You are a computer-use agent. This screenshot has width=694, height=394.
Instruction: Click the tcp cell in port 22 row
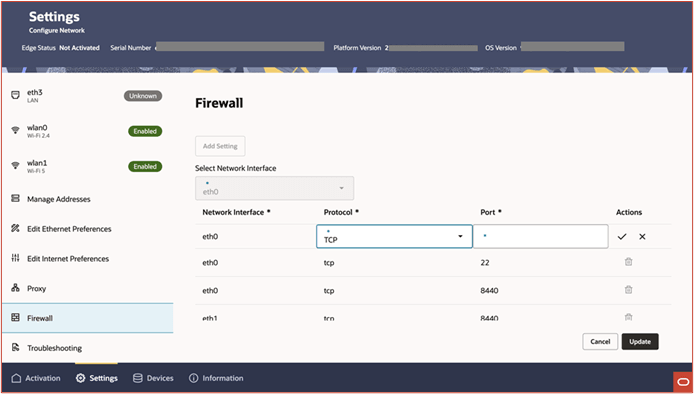(329, 263)
